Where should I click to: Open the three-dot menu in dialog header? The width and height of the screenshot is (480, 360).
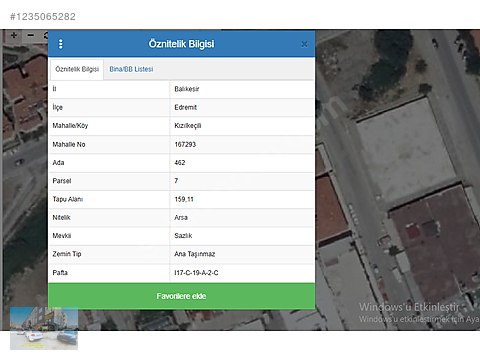pos(61,44)
